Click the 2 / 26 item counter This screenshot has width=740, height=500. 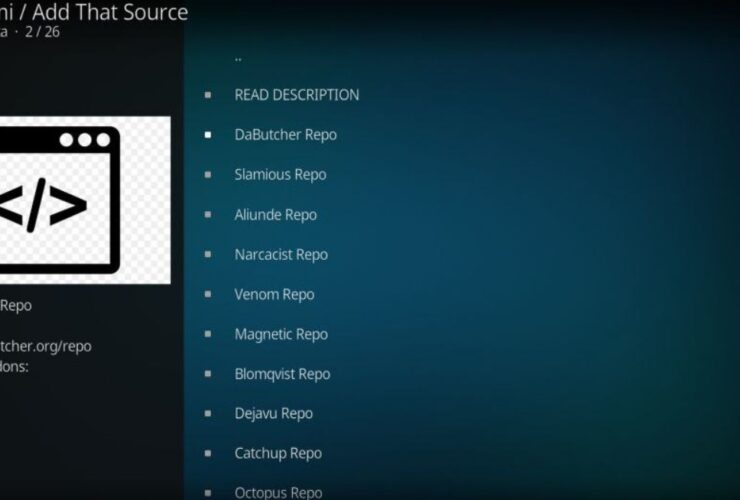[x=42, y=32]
